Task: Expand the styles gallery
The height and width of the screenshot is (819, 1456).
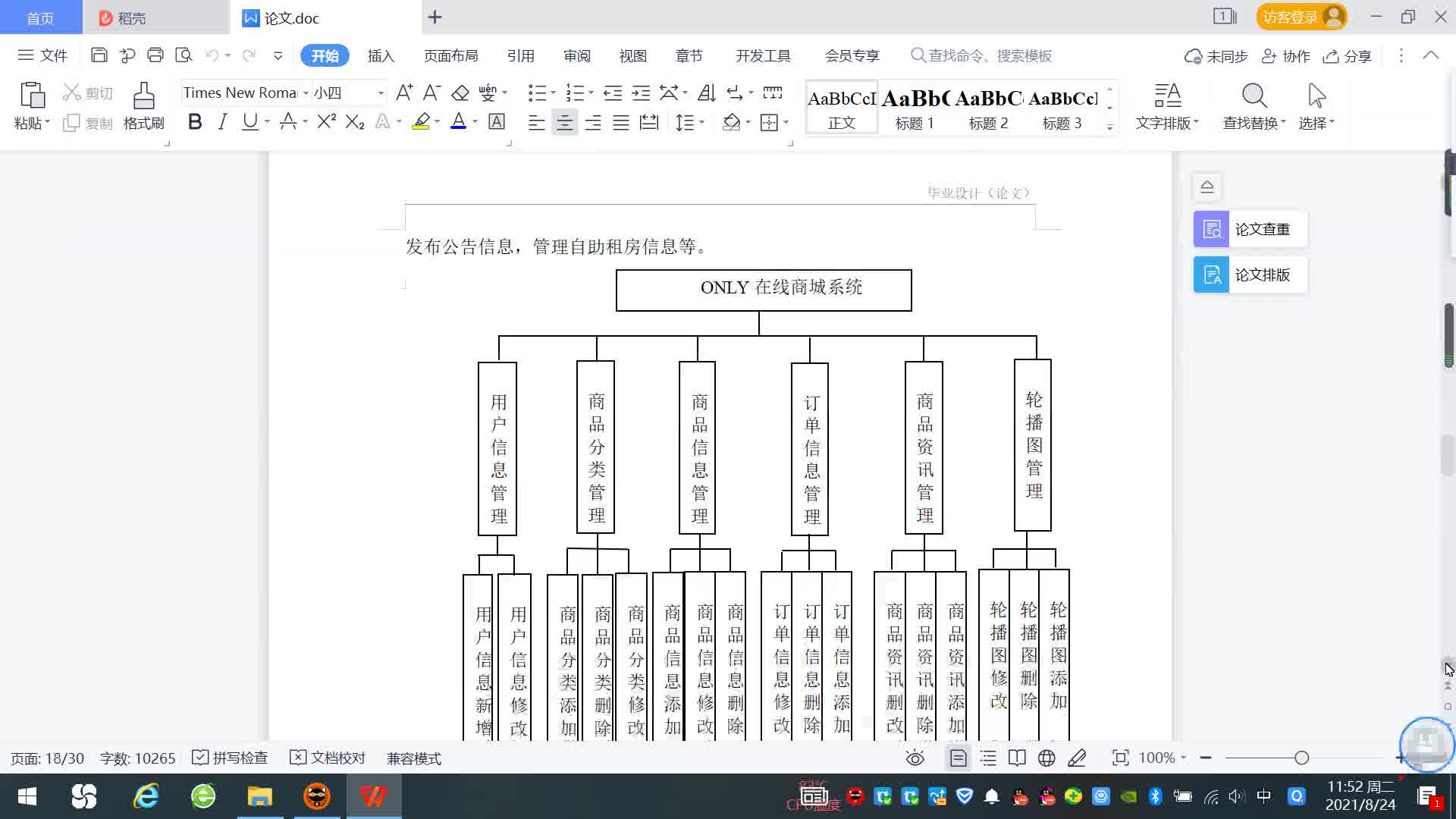Action: tap(1109, 127)
